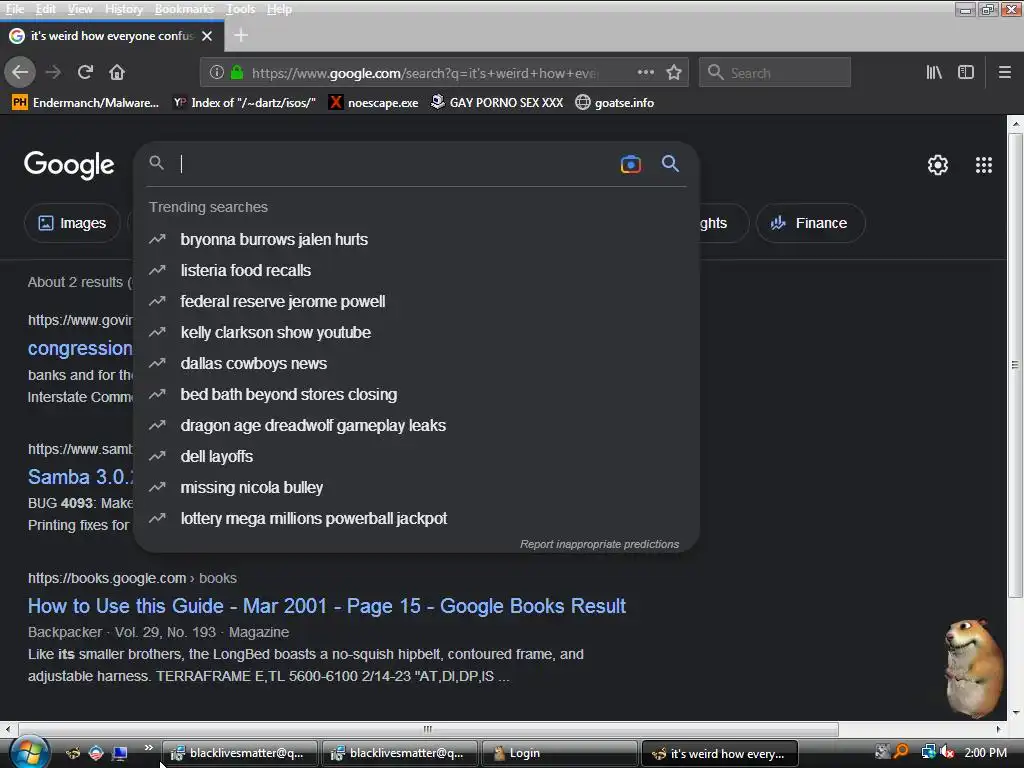The height and width of the screenshot is (768, 1024).
Task: Open the File menu
Action: click(14, 8)
